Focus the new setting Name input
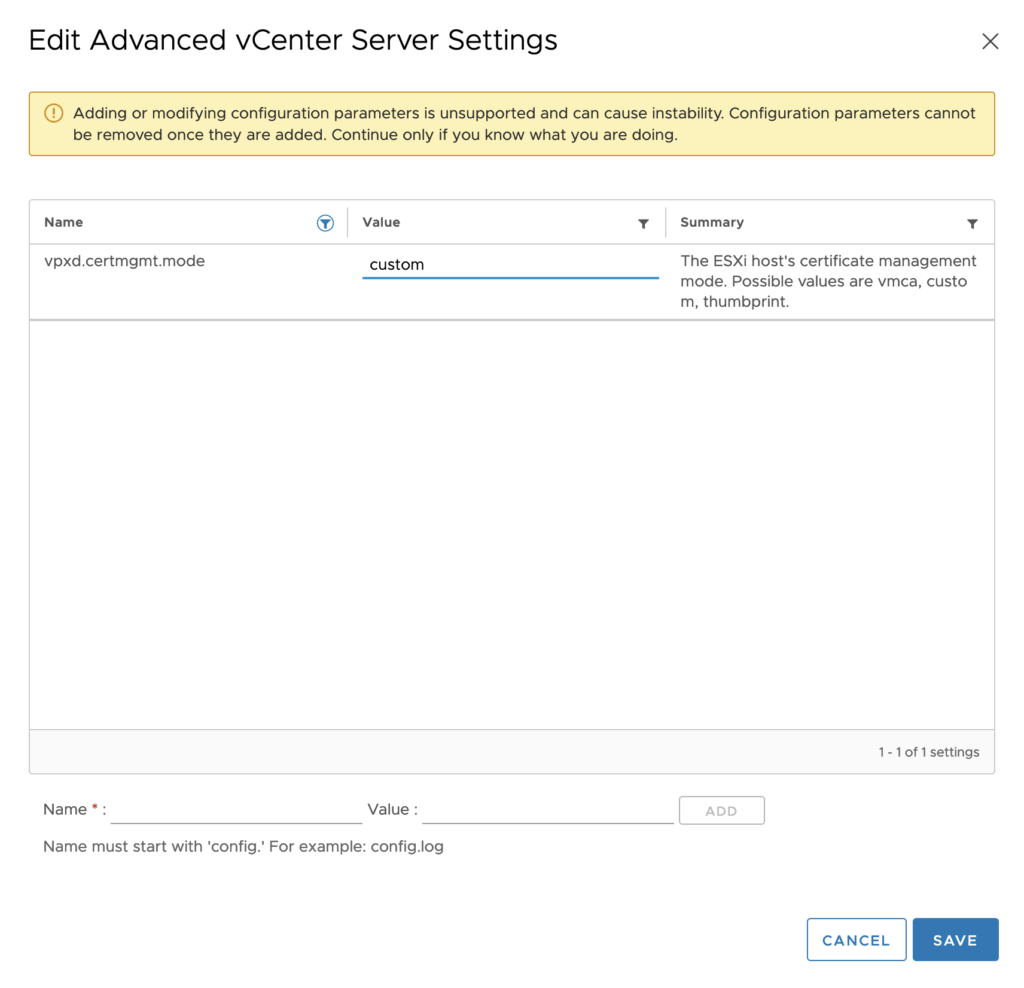1024x988 pixels. (236, 809)
